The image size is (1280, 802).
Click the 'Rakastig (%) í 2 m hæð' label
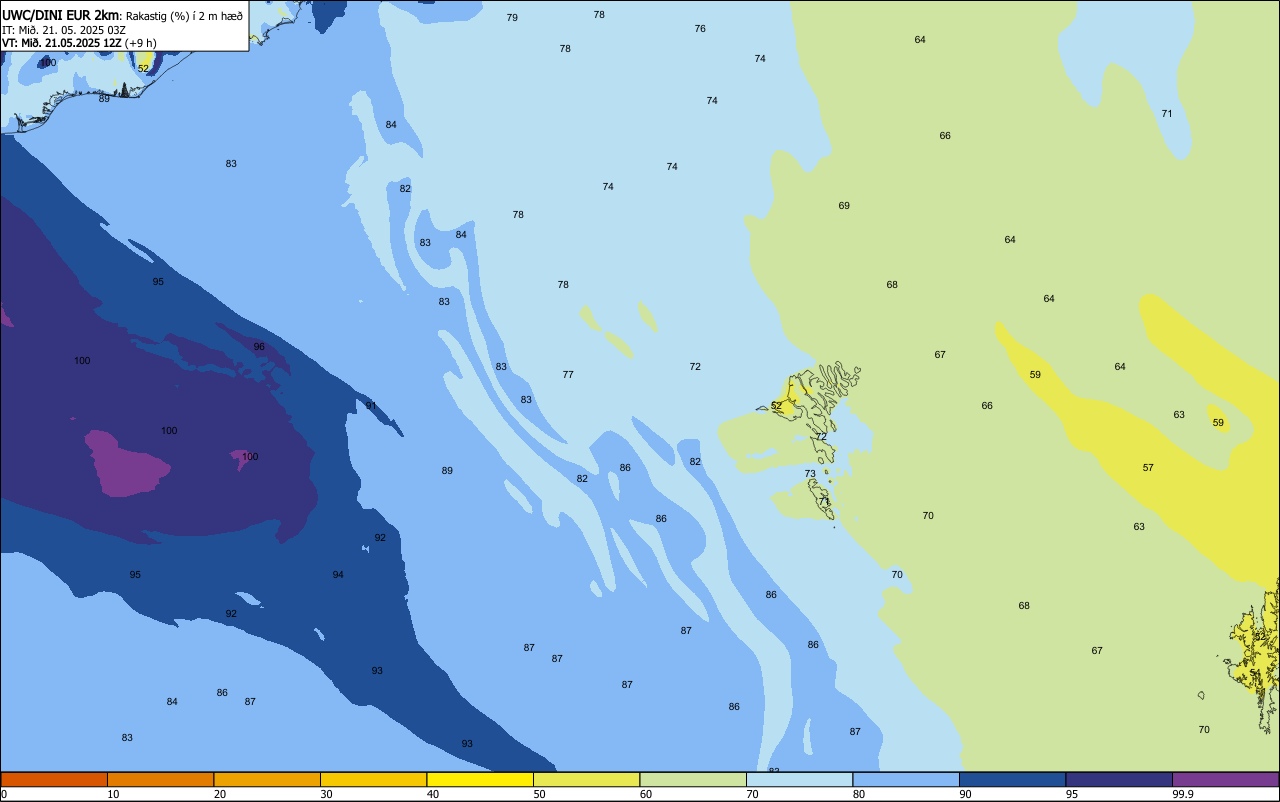(184, 15)
